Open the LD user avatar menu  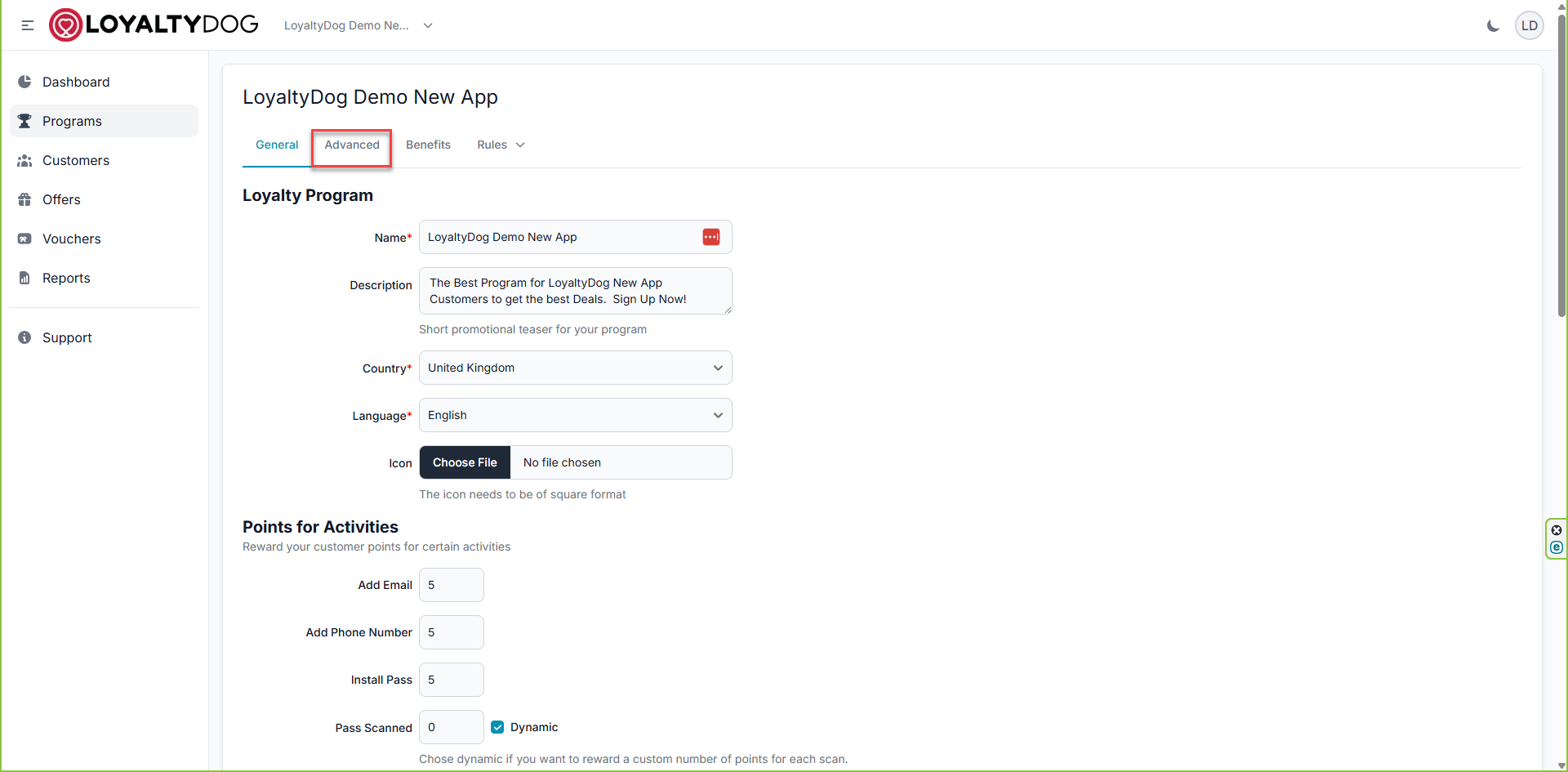[x=1530, y=25]
